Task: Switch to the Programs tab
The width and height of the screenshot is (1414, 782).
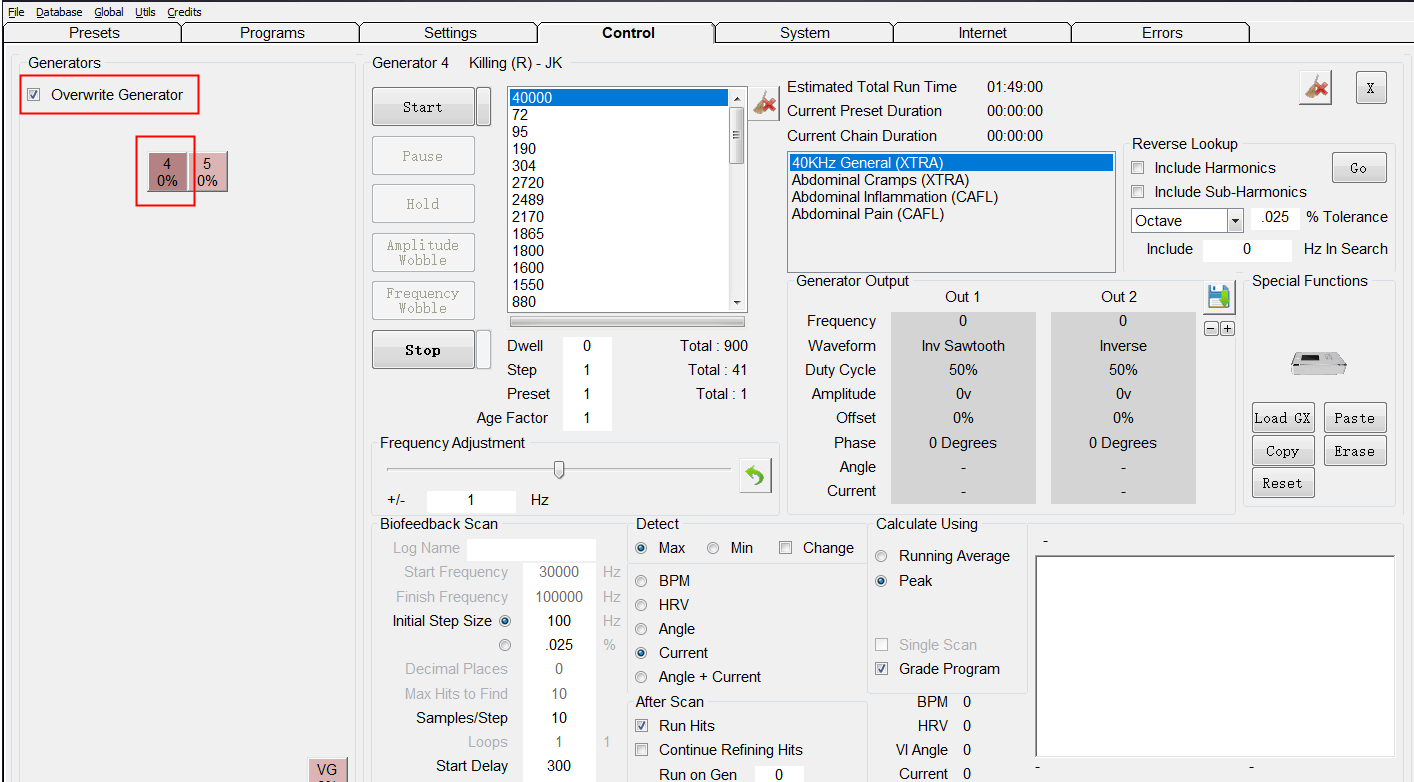Action: (272, 33)
